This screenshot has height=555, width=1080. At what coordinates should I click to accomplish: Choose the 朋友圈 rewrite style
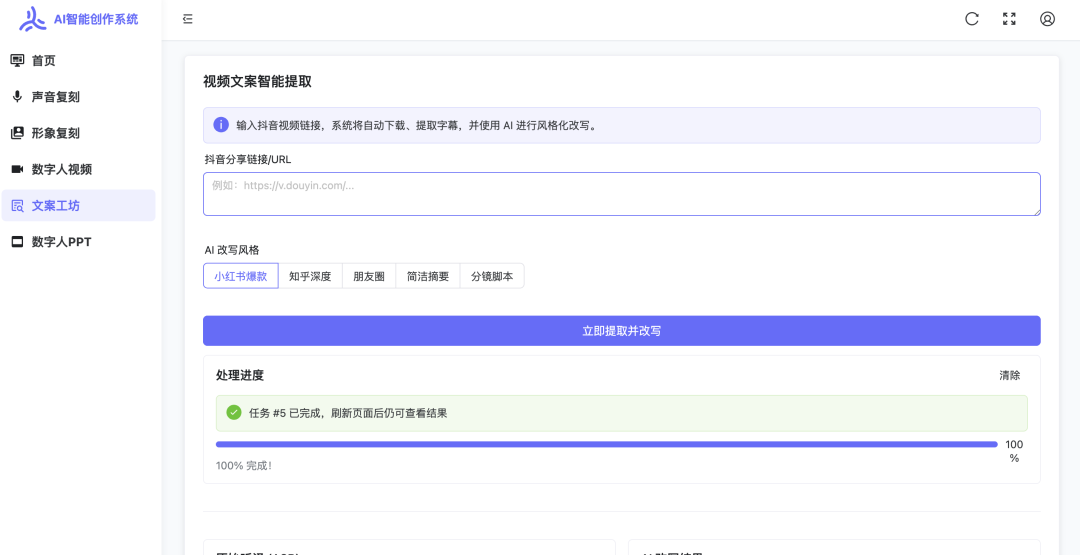(369, 276)
